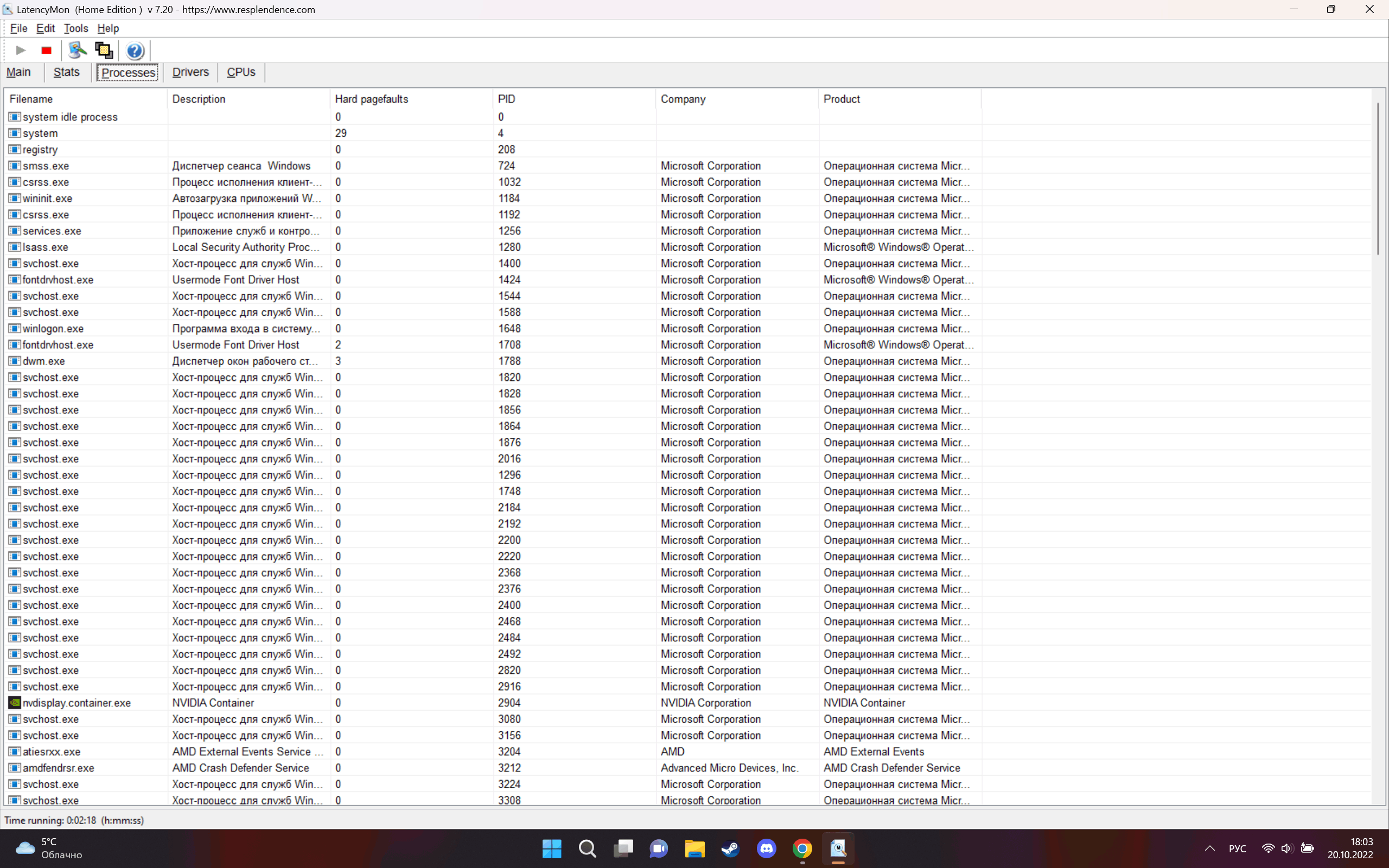Image resolution: width=1389 pixels, height=868 pixels.
Task: Click the AMD External Events product cell
Action: 874,751
